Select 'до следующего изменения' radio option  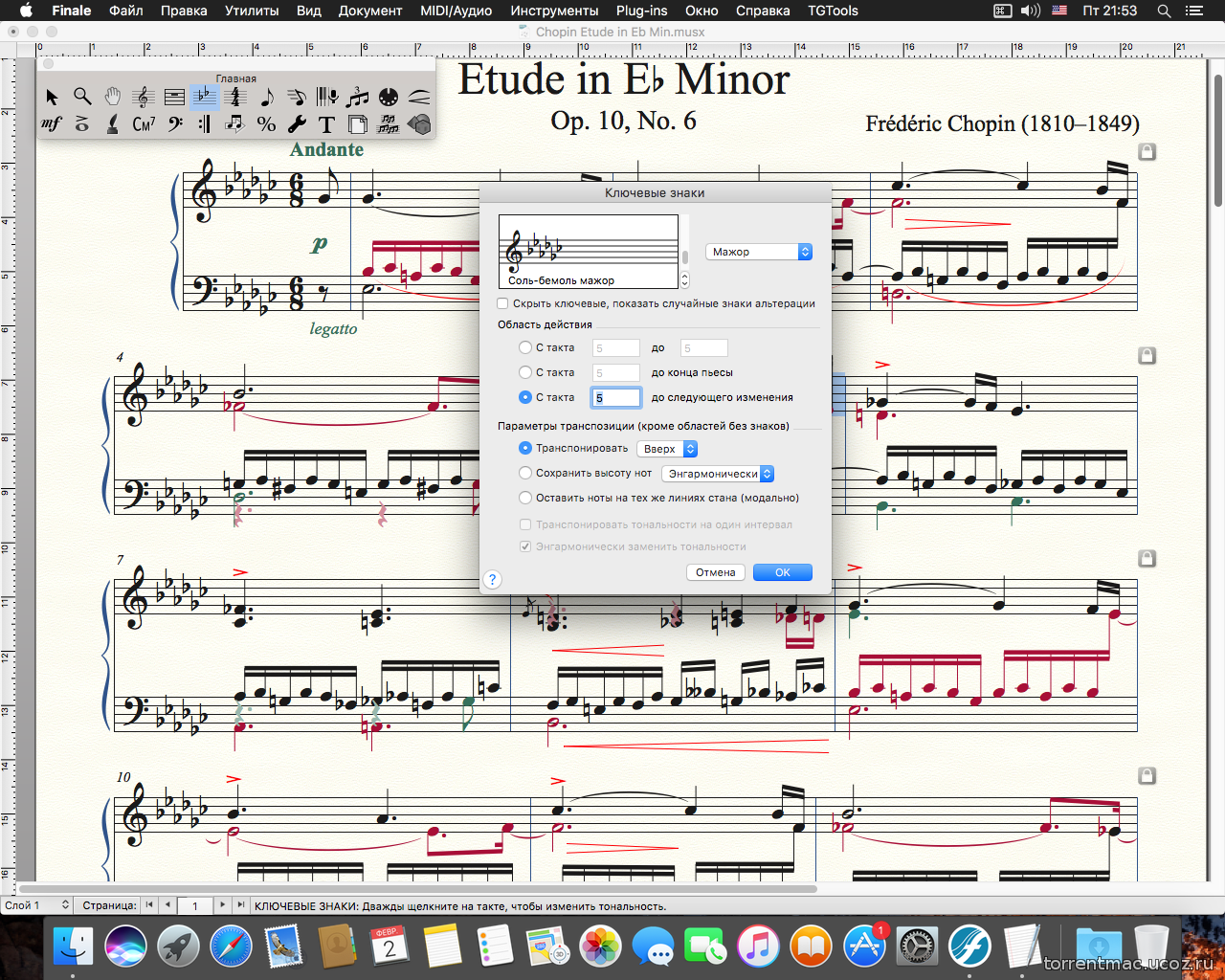[x=525, y=397]
